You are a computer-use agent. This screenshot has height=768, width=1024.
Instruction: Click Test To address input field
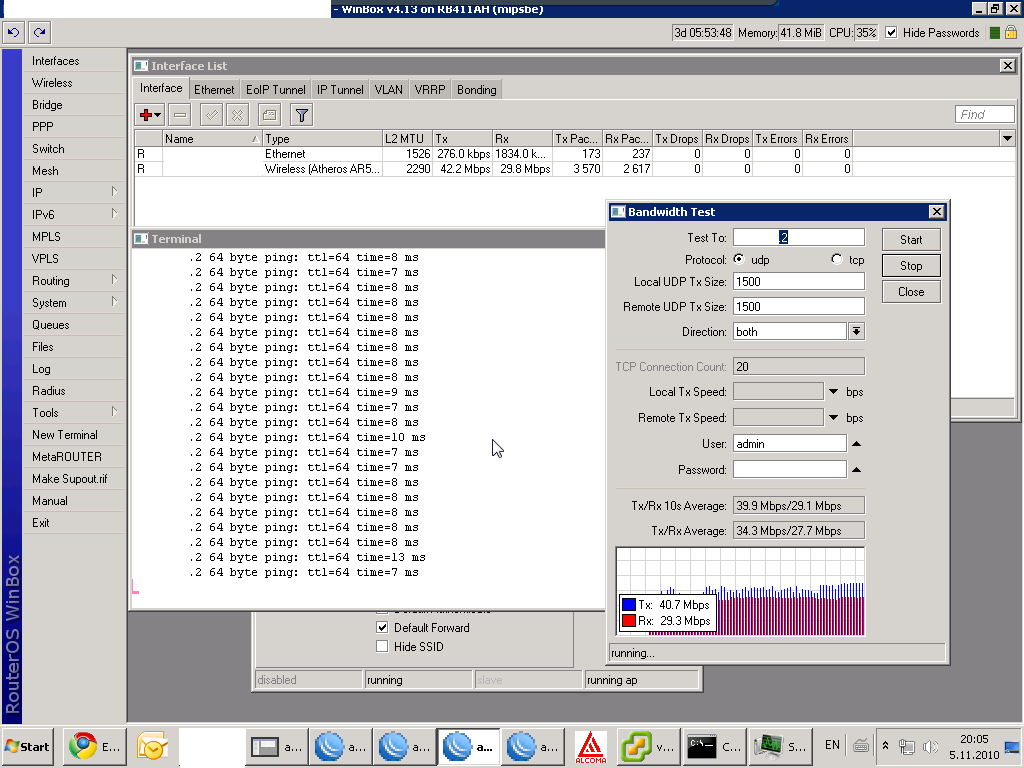click(x=799, y=237)
